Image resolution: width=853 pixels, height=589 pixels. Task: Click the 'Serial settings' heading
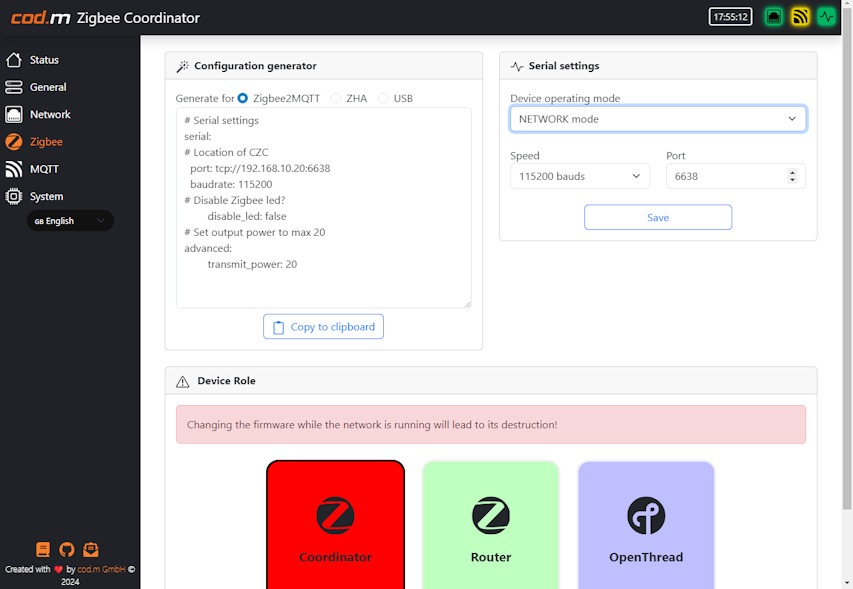click(x=564, y=66)
